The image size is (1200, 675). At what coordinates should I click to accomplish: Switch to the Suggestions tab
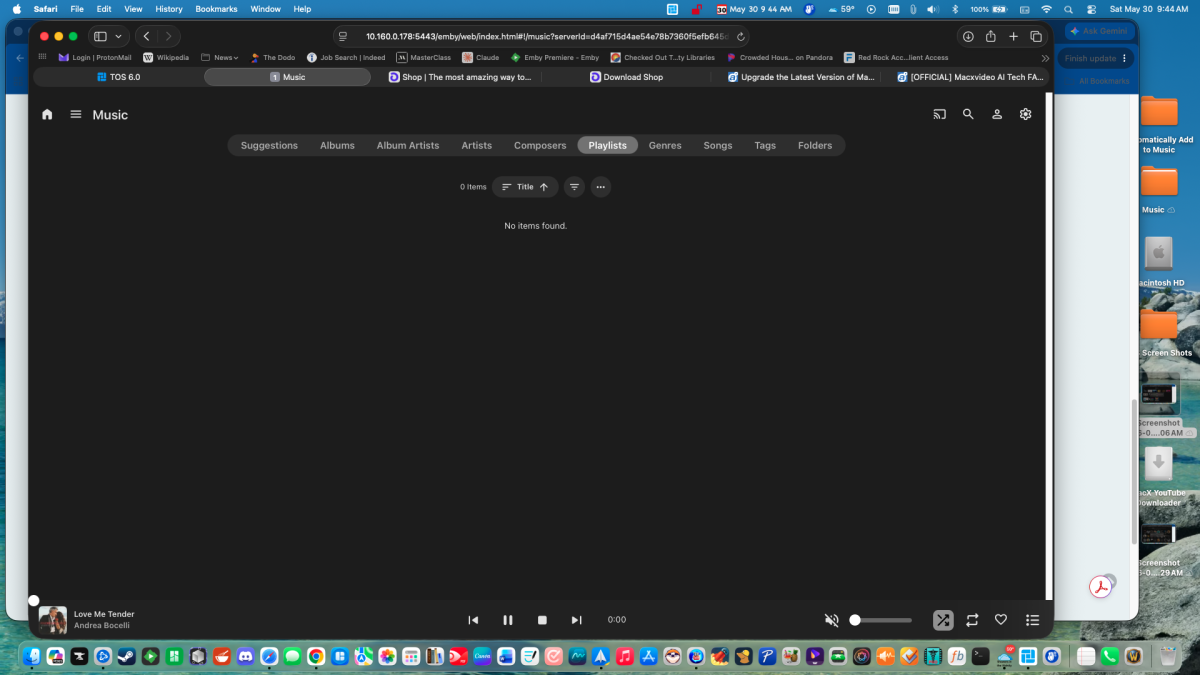click(x=269, y=145)
